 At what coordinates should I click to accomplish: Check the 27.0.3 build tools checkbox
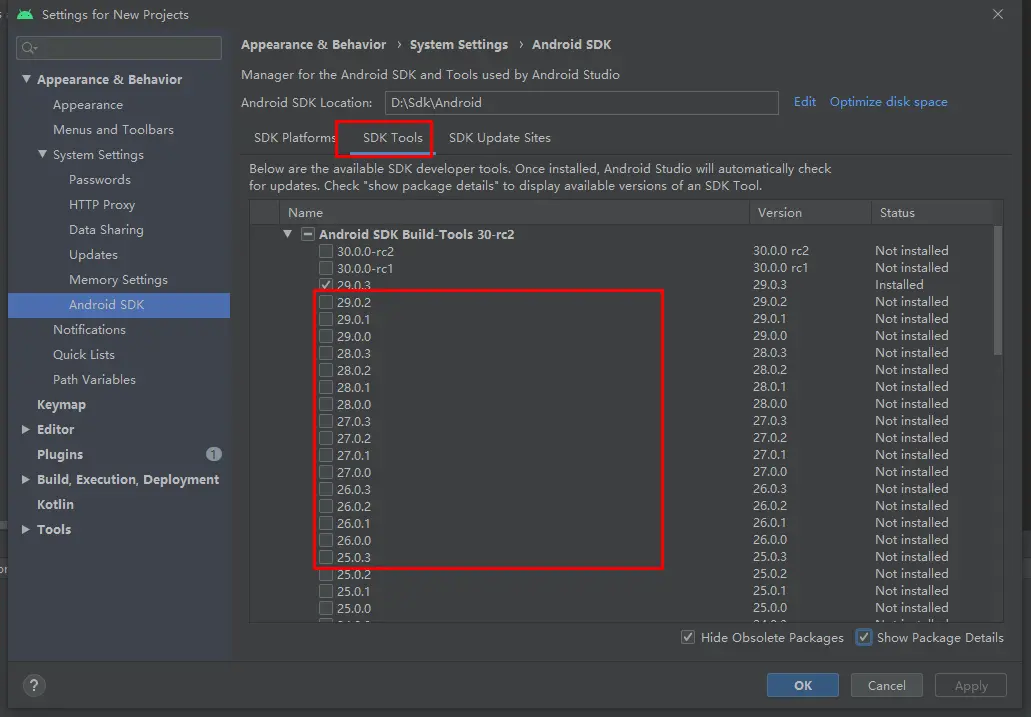point(326,421)
